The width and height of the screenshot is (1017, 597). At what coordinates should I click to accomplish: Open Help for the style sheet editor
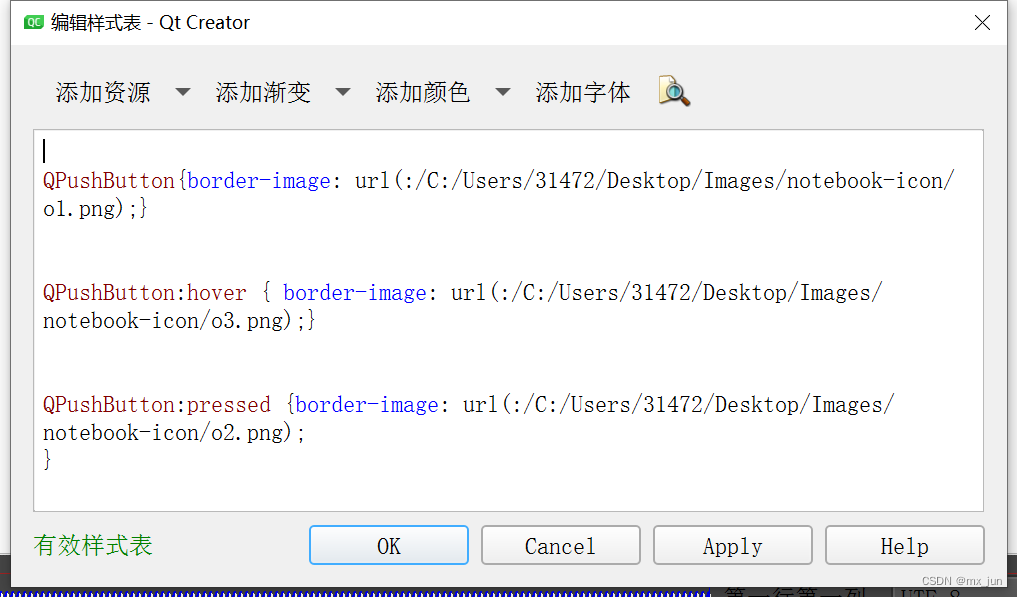905,545
